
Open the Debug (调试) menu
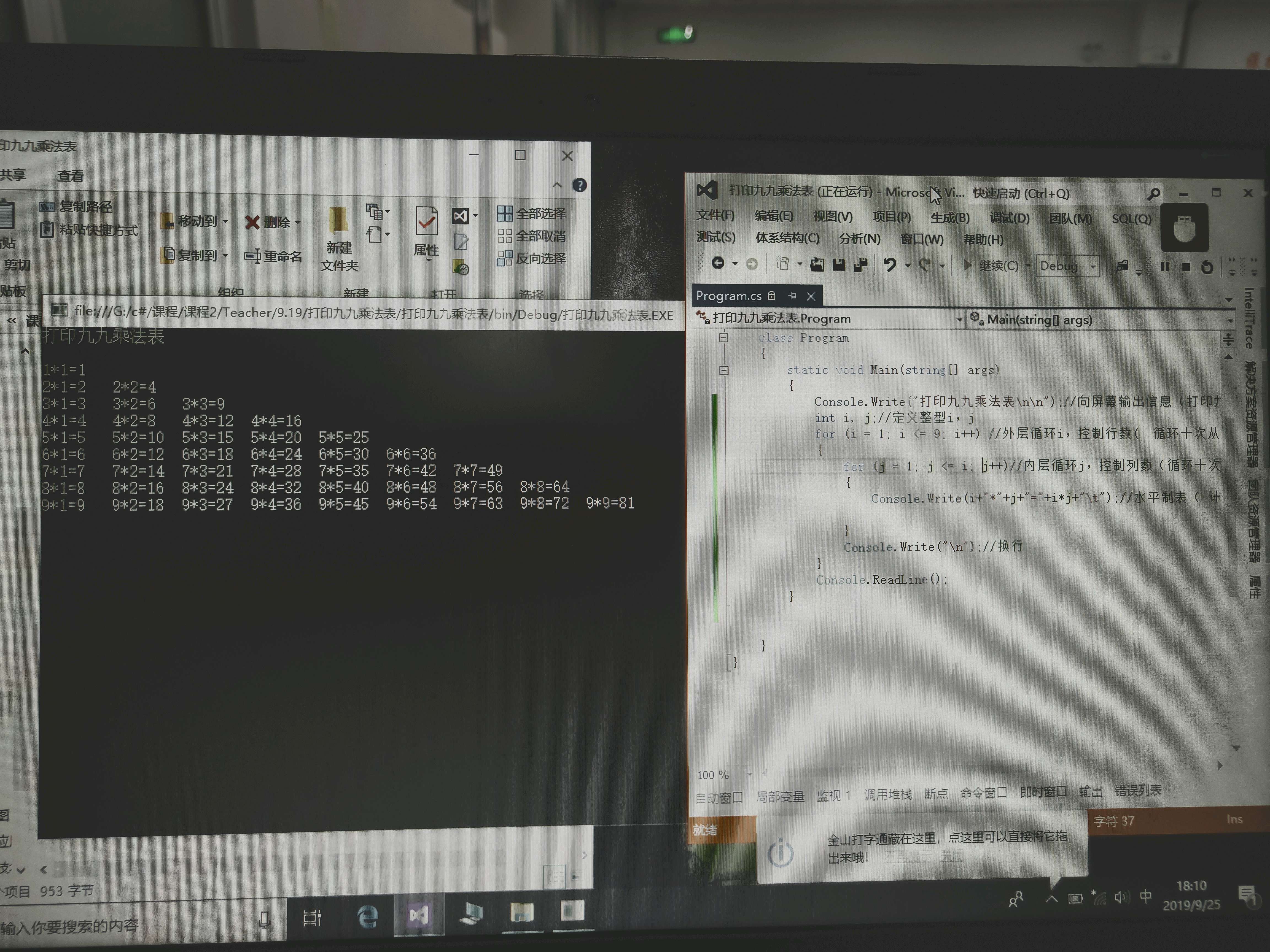click(x=1009, y=218)
